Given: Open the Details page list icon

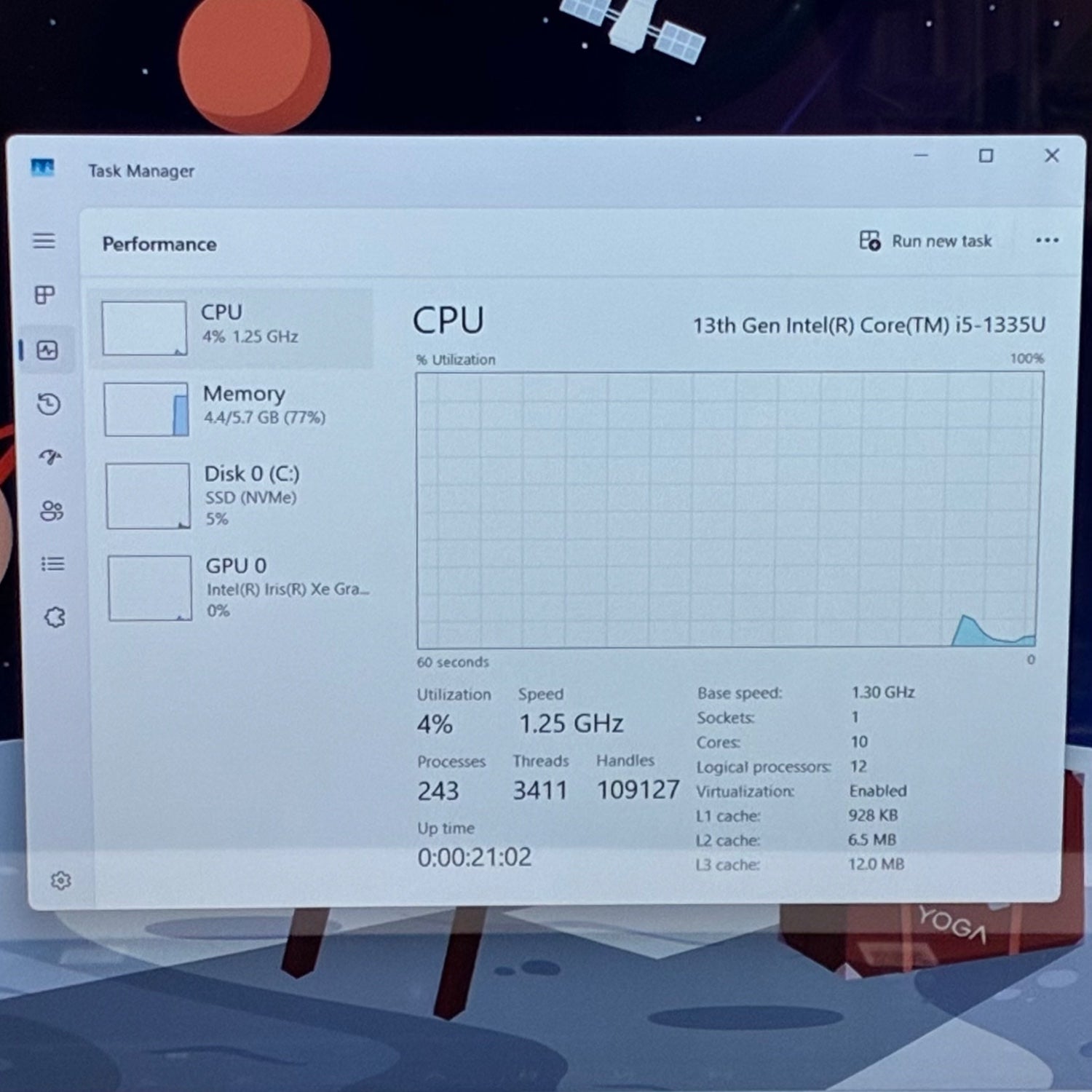Looking at the screenshot, I should pyautogui.click(x=52, y=563).
